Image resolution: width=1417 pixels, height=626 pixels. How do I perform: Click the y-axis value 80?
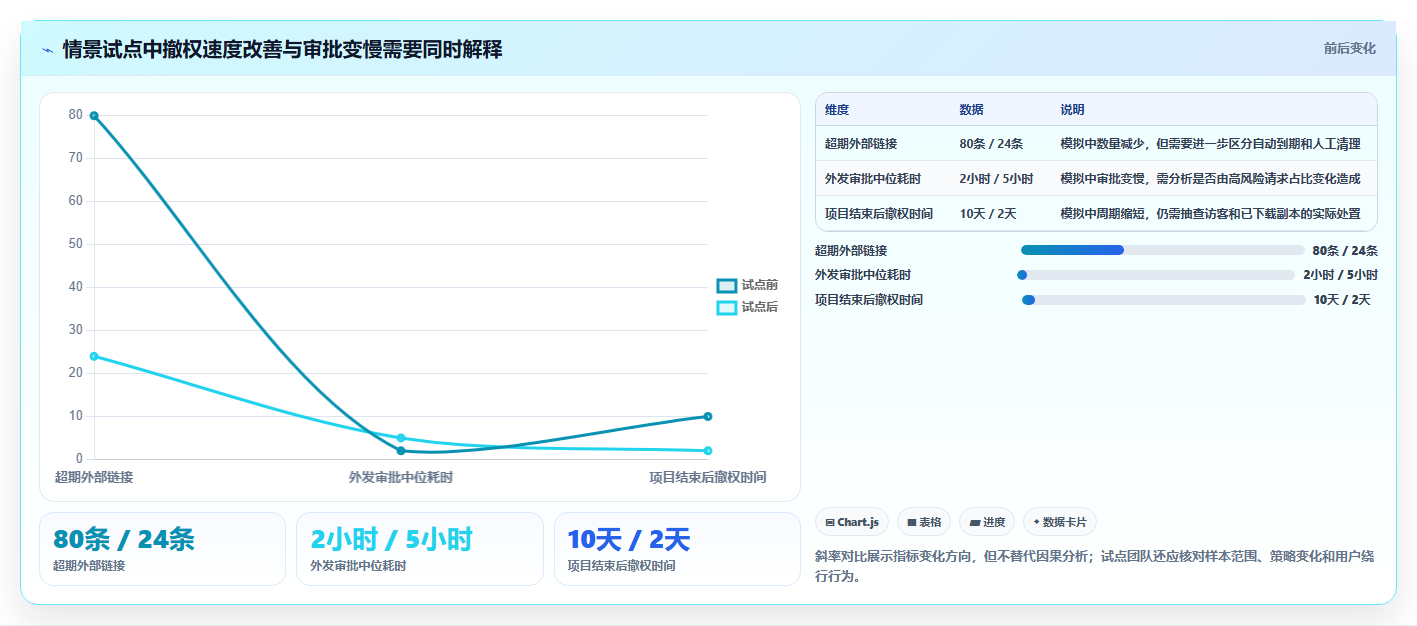[x=75, y=115]
